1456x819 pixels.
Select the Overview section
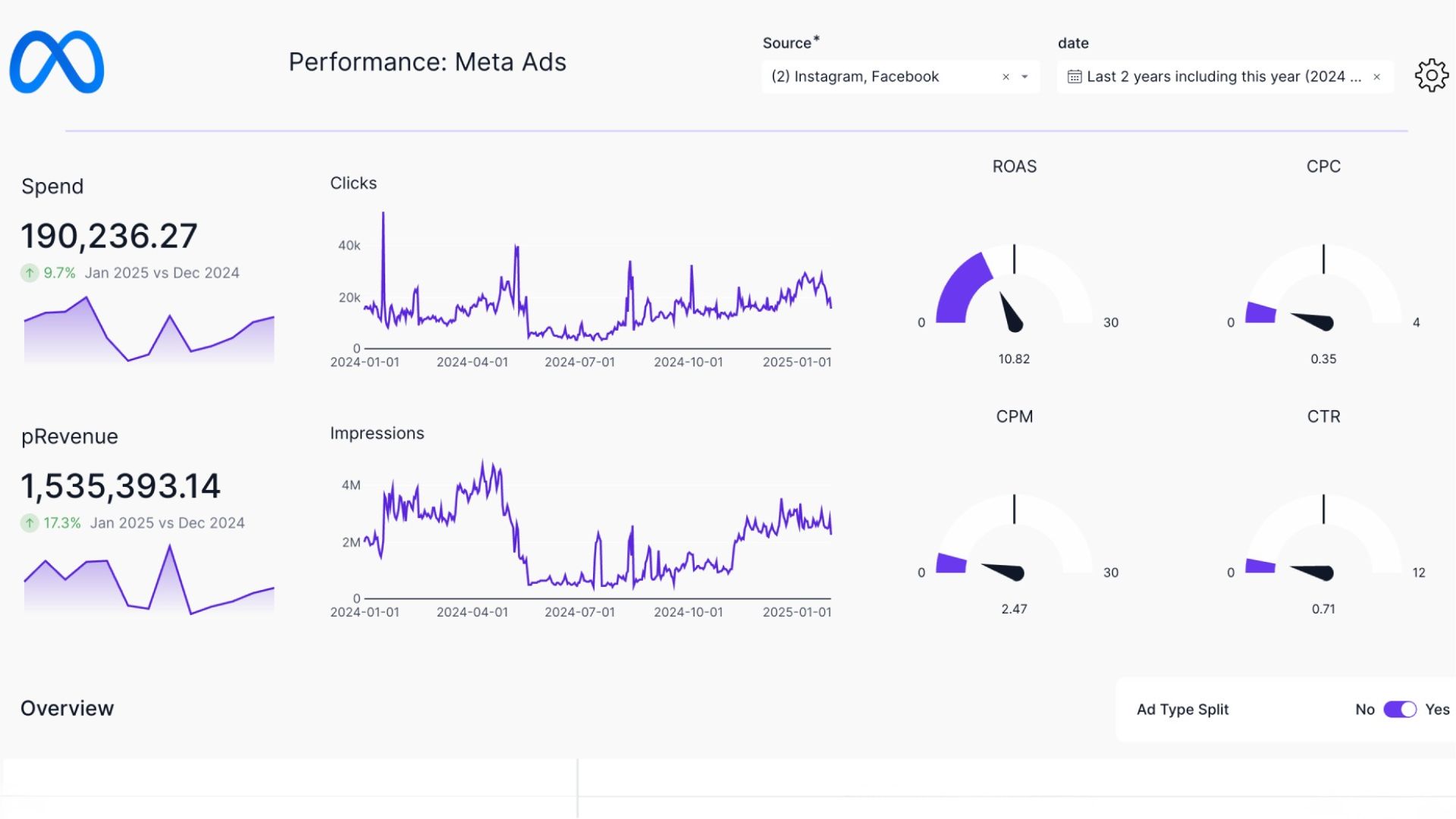pos(67,708)
